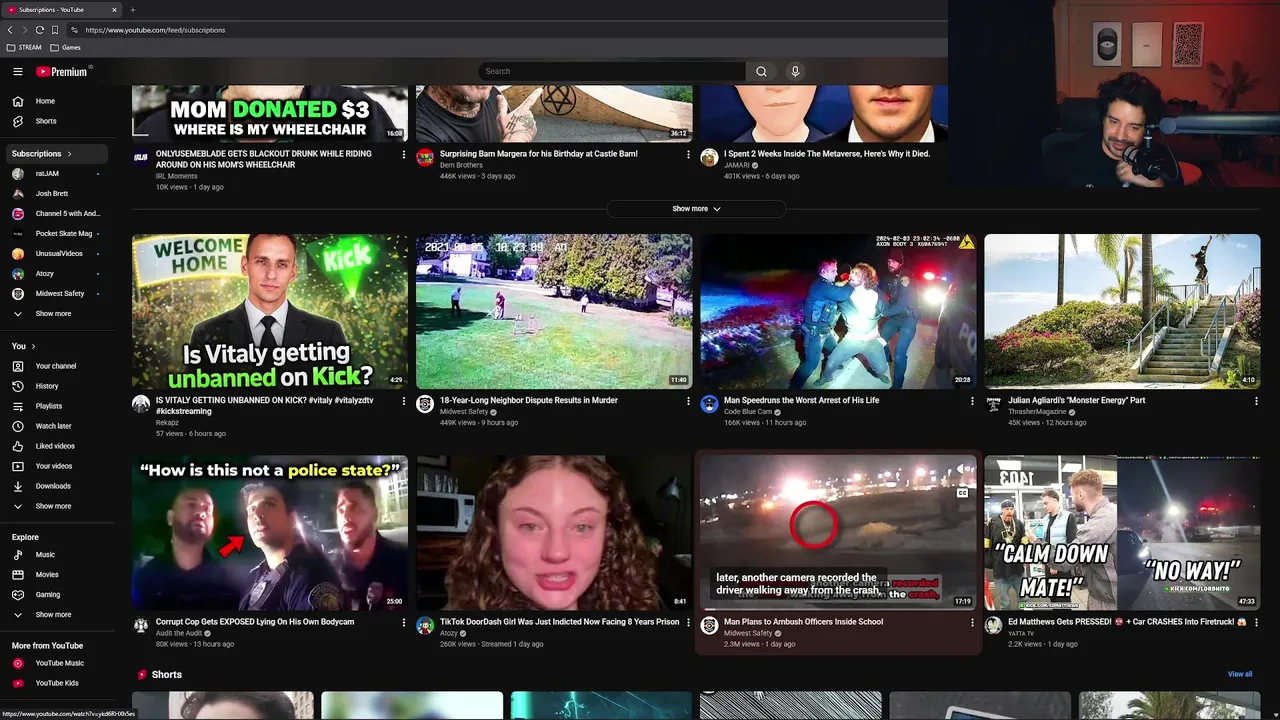Screen dimensions: 1280x720
Task: Click the browser address bar URL
Action: (155, 30)
